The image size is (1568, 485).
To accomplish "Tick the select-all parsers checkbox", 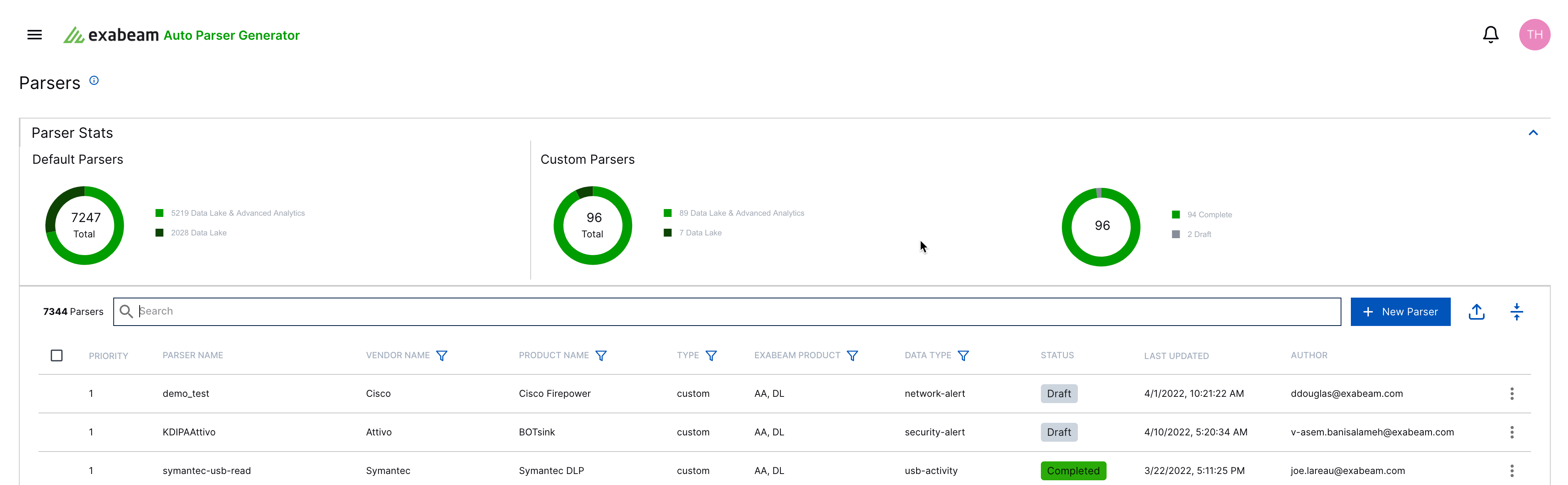I will pos(57,355).
